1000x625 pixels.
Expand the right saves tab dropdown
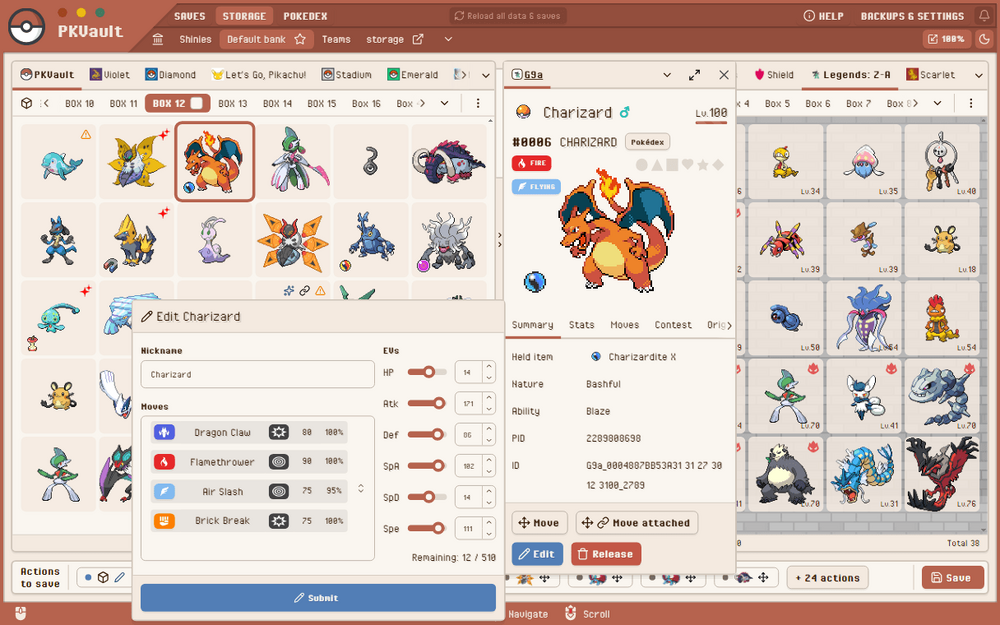[x=979, y=75]
